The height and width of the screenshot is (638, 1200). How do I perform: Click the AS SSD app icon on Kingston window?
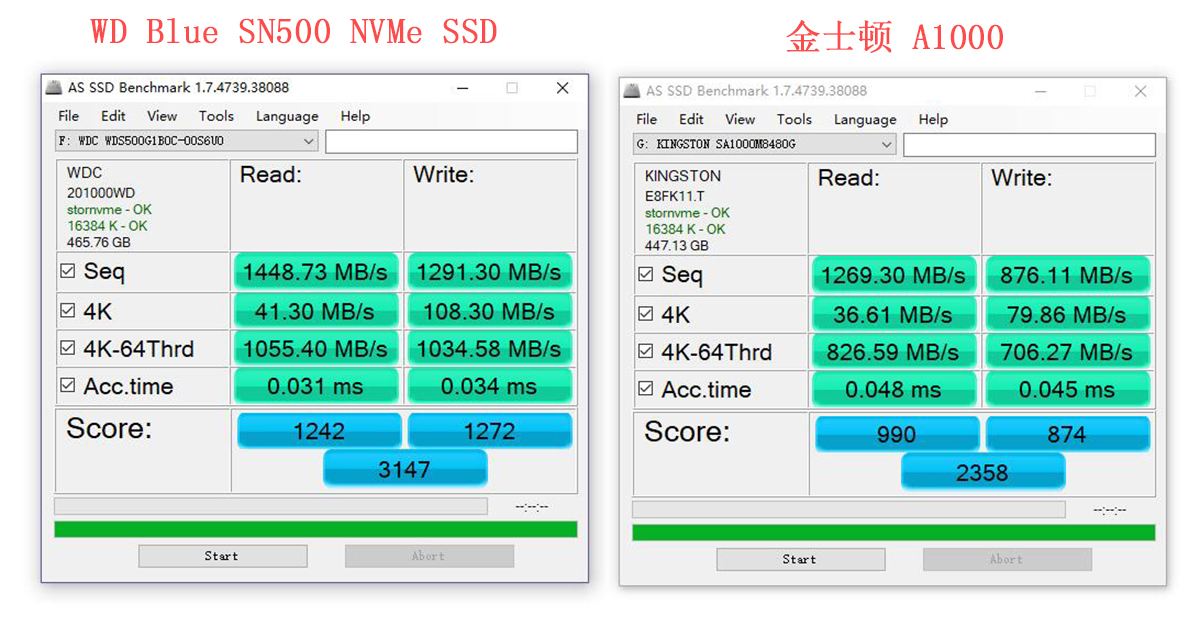click(x=632, y=91)
